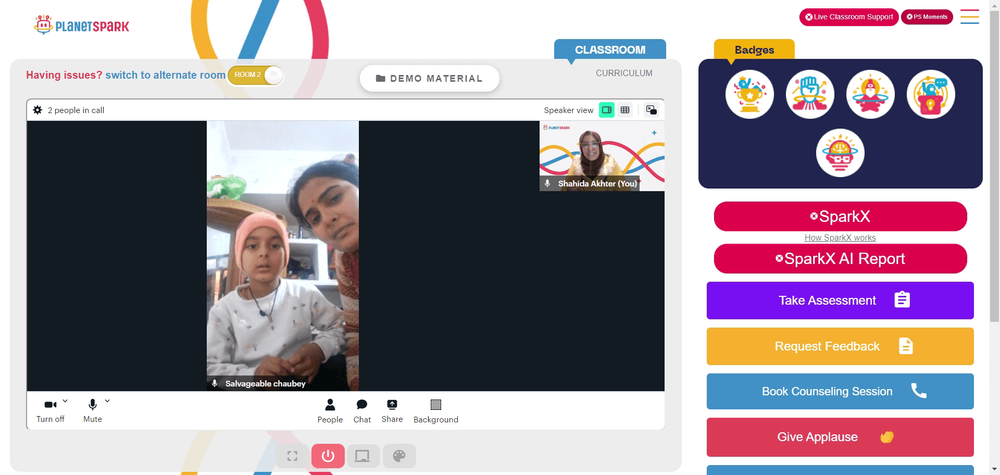
Task: Click Request Feedback button
Action: [x=840, y=346]
